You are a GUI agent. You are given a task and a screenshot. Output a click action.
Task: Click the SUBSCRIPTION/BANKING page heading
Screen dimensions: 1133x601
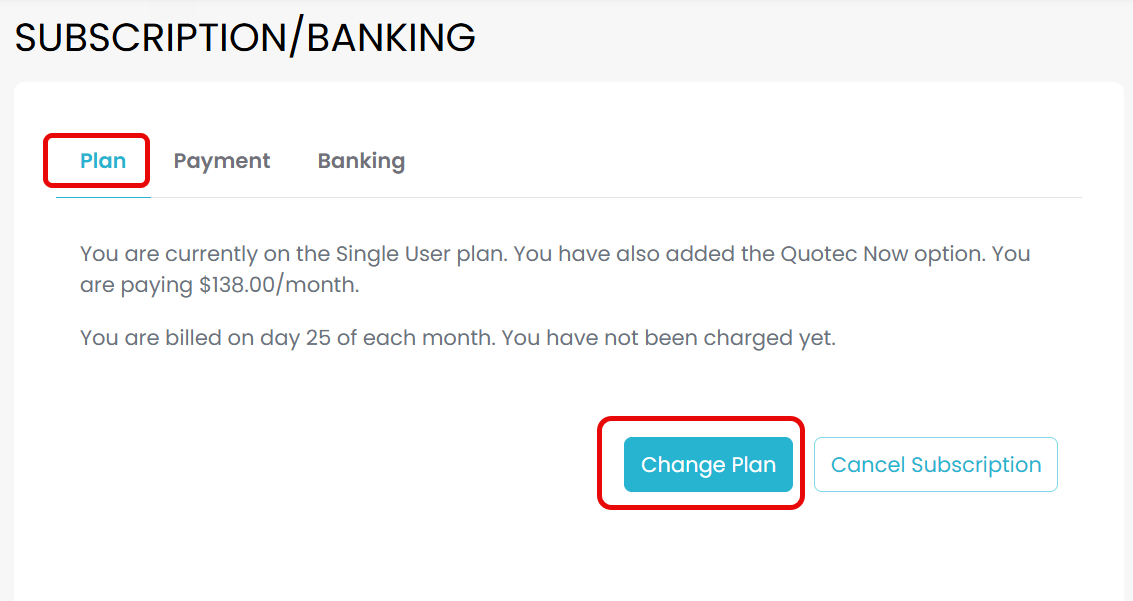tap(245, 38)
